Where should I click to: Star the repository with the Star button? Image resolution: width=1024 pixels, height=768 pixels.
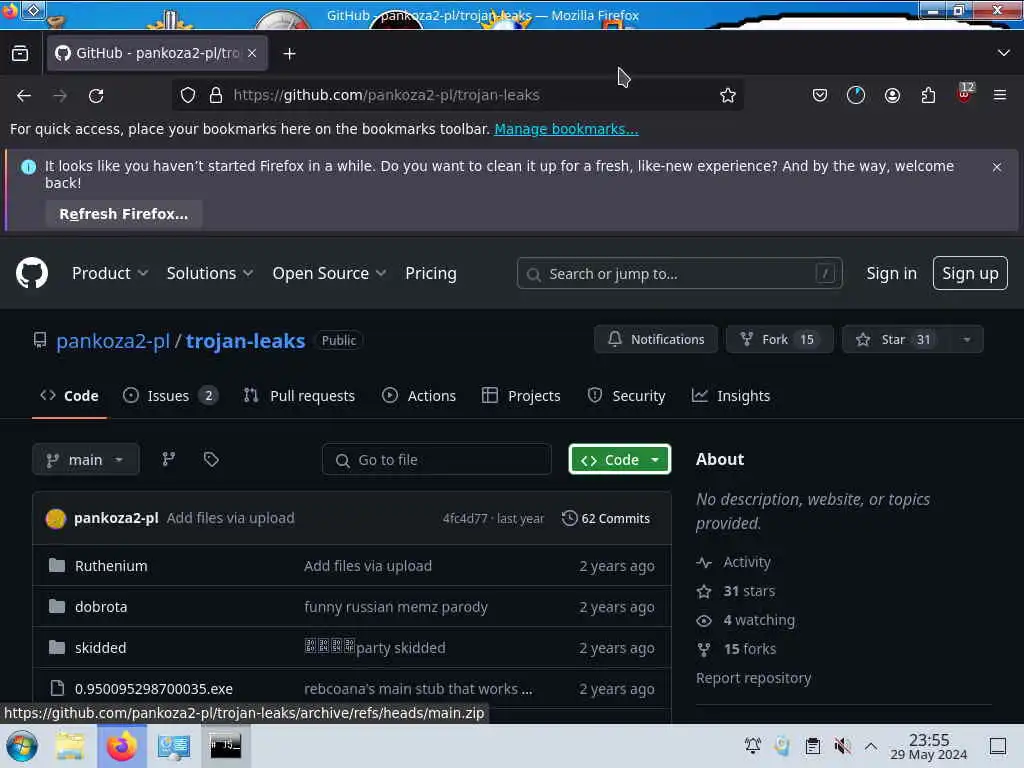point(897,340)
